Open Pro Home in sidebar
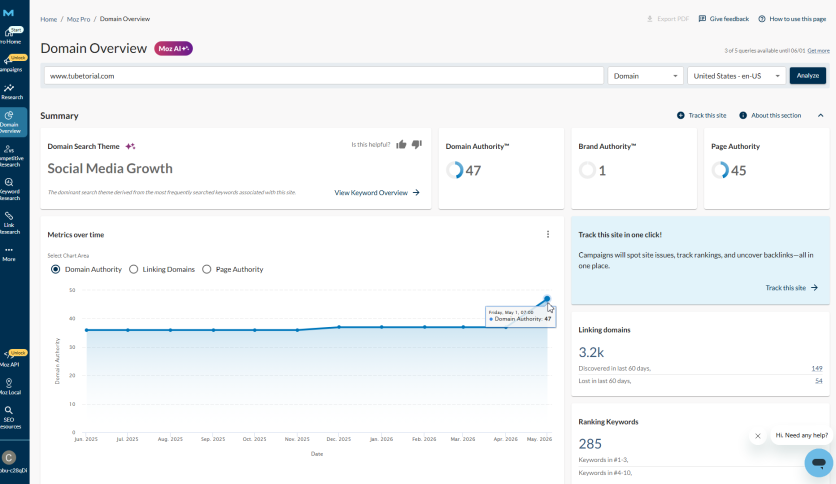Viewport: 836px width, 484px height. pos(11,36)
